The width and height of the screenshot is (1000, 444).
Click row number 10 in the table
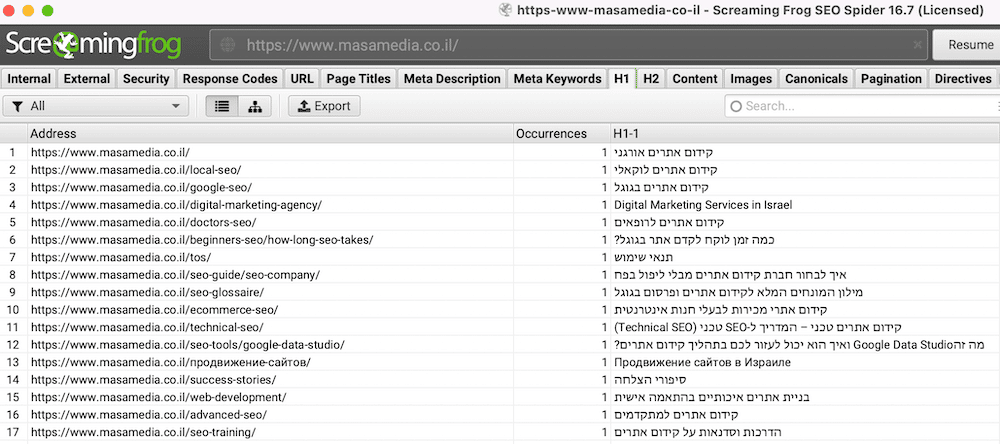tap(13, 310)
